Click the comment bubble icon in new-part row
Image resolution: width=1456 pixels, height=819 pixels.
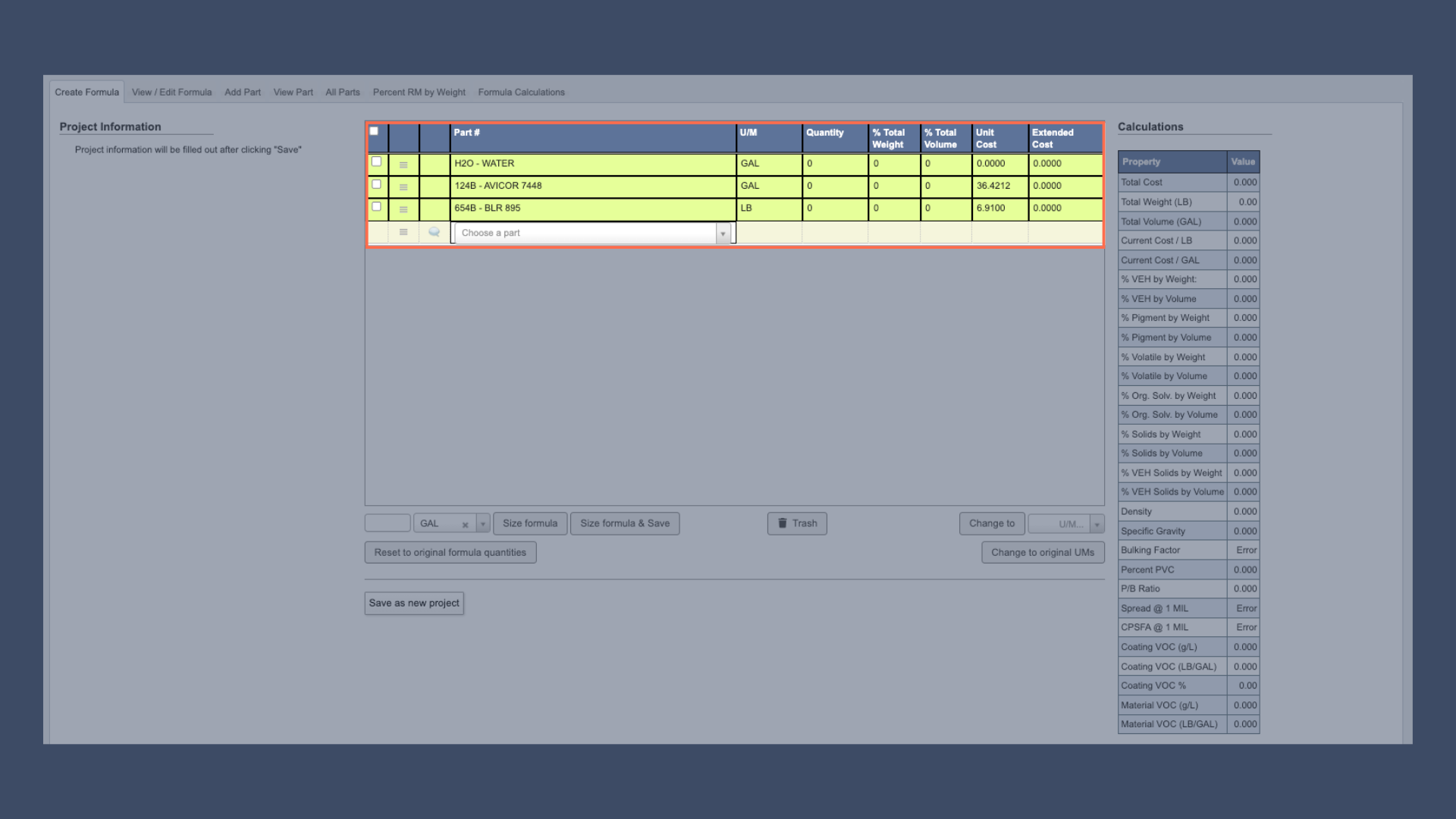[434, 232]
